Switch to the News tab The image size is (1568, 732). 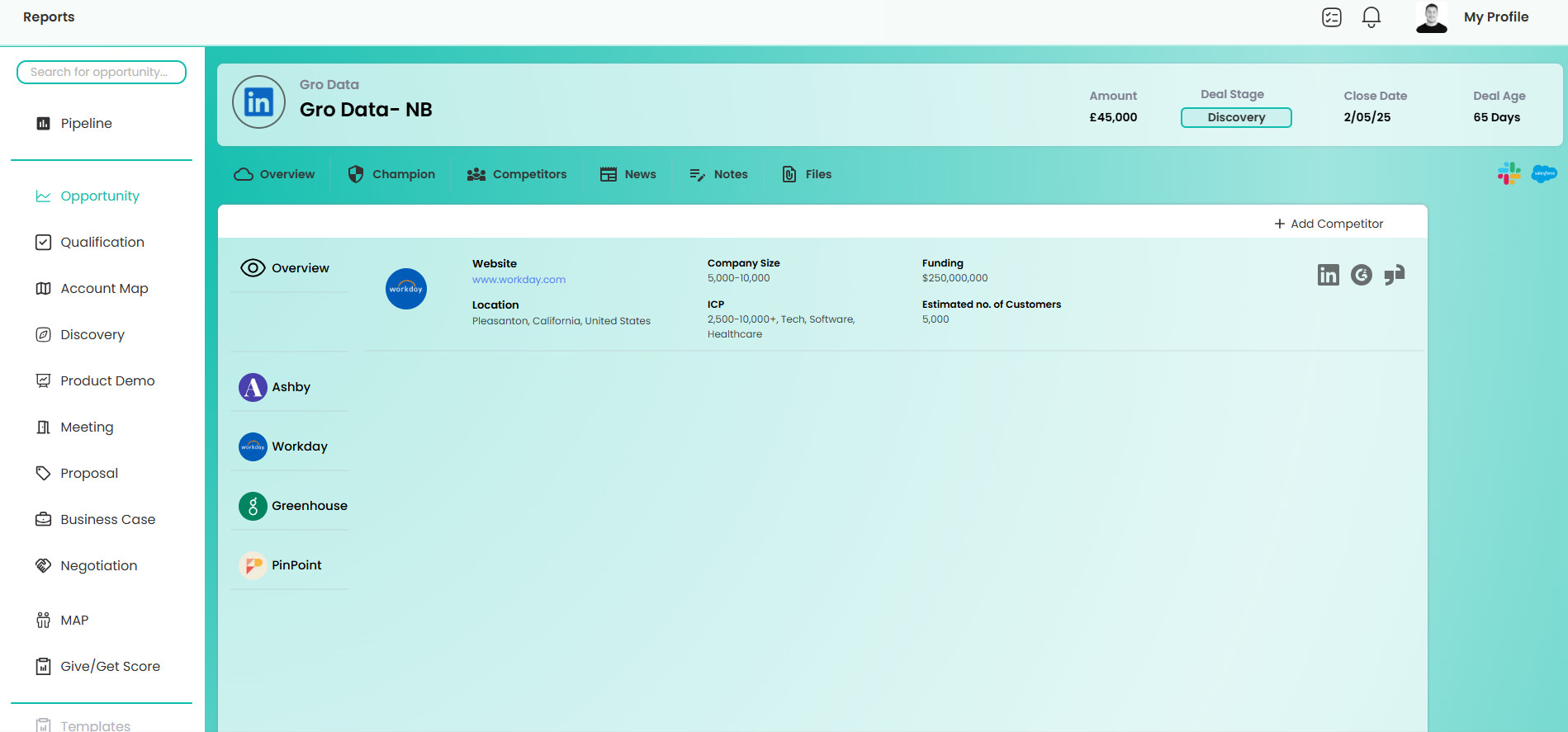[628, 174]
